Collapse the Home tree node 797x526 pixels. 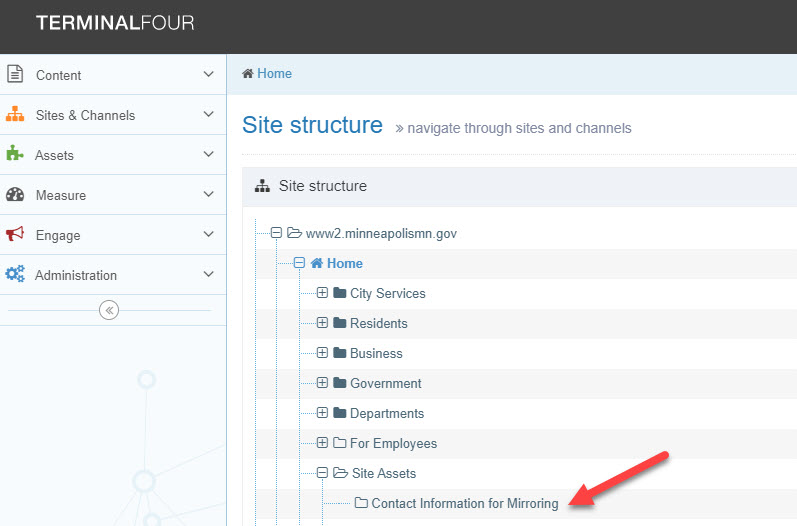point(299,263)
